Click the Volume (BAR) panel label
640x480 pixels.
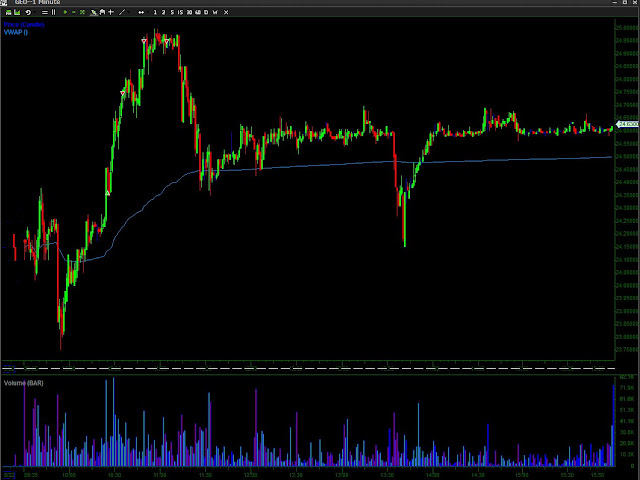(x=24, y=383)
